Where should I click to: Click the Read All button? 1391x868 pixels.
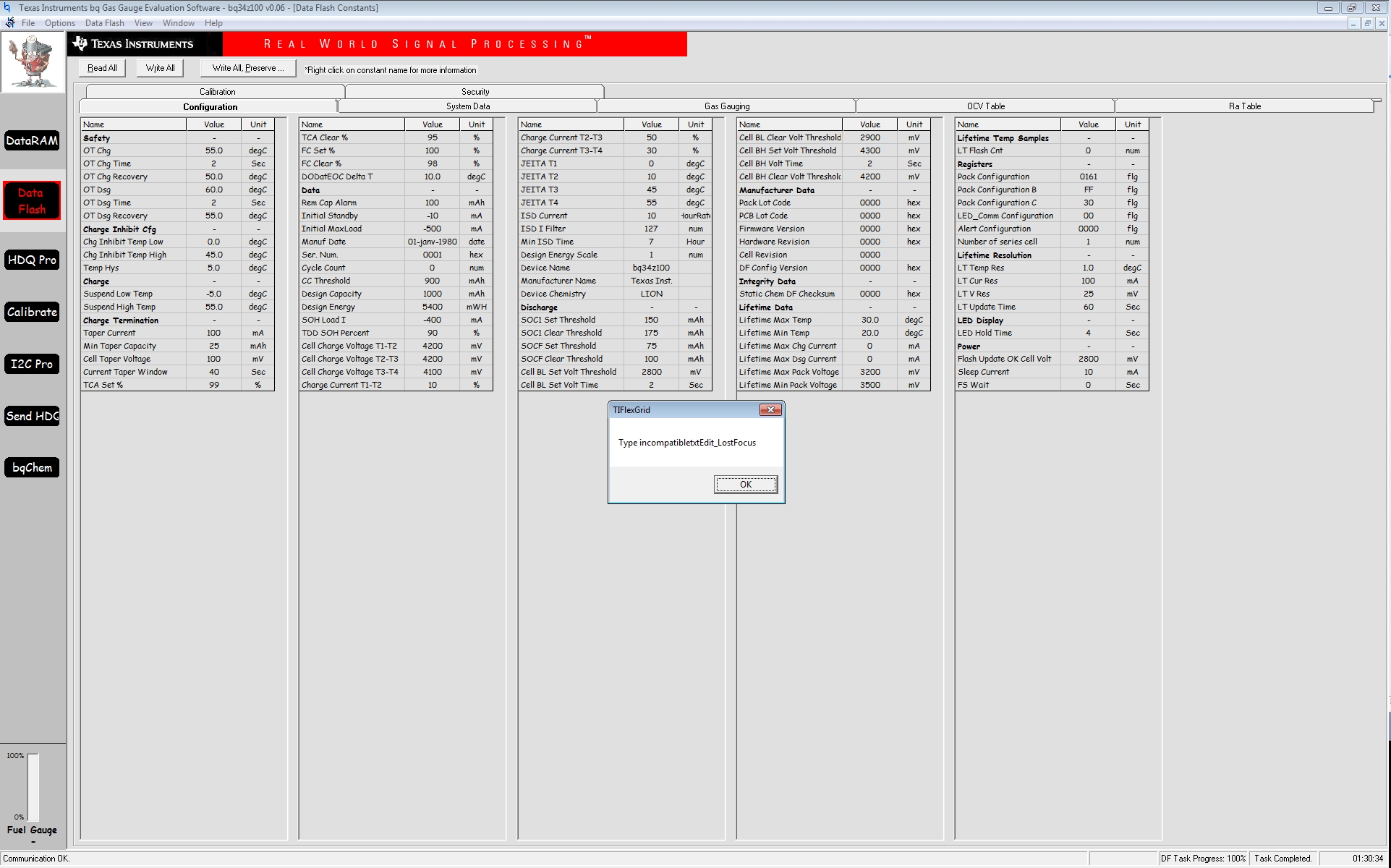[x=102, y=68]
